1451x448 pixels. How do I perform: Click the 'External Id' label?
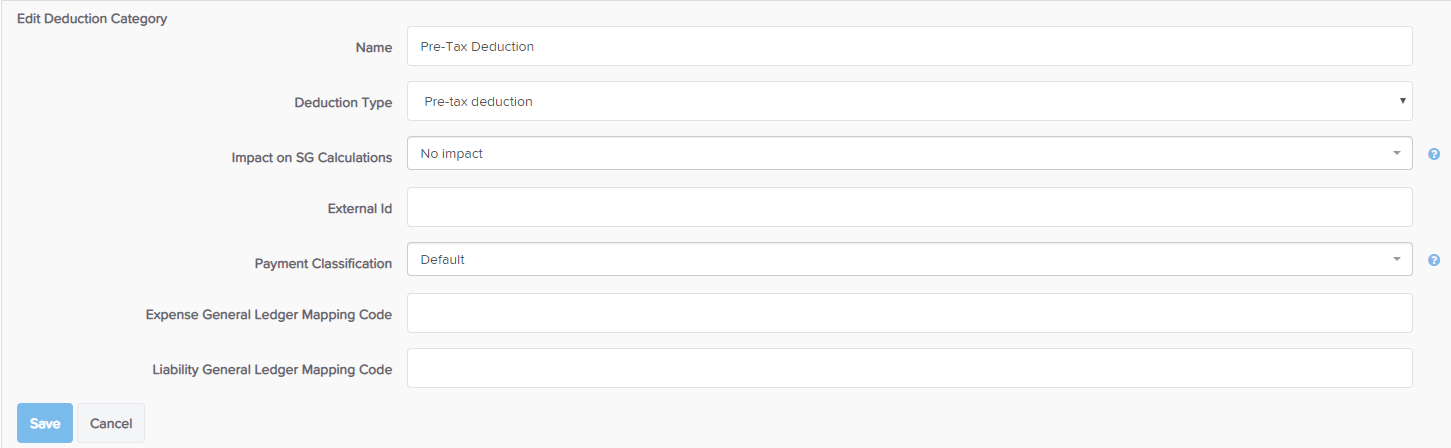click(360, 209)
